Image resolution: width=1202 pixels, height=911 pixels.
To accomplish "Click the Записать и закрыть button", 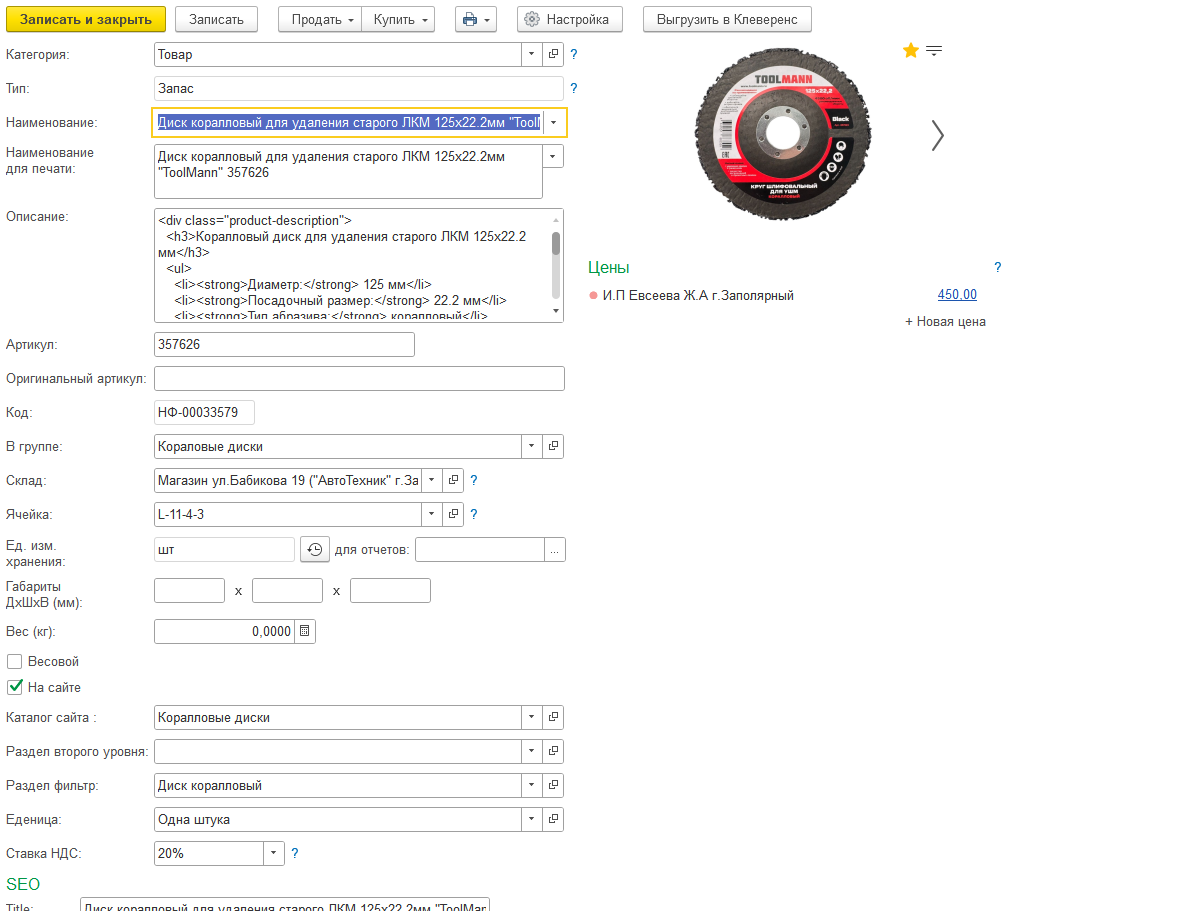I will click(x=86, y=19).
